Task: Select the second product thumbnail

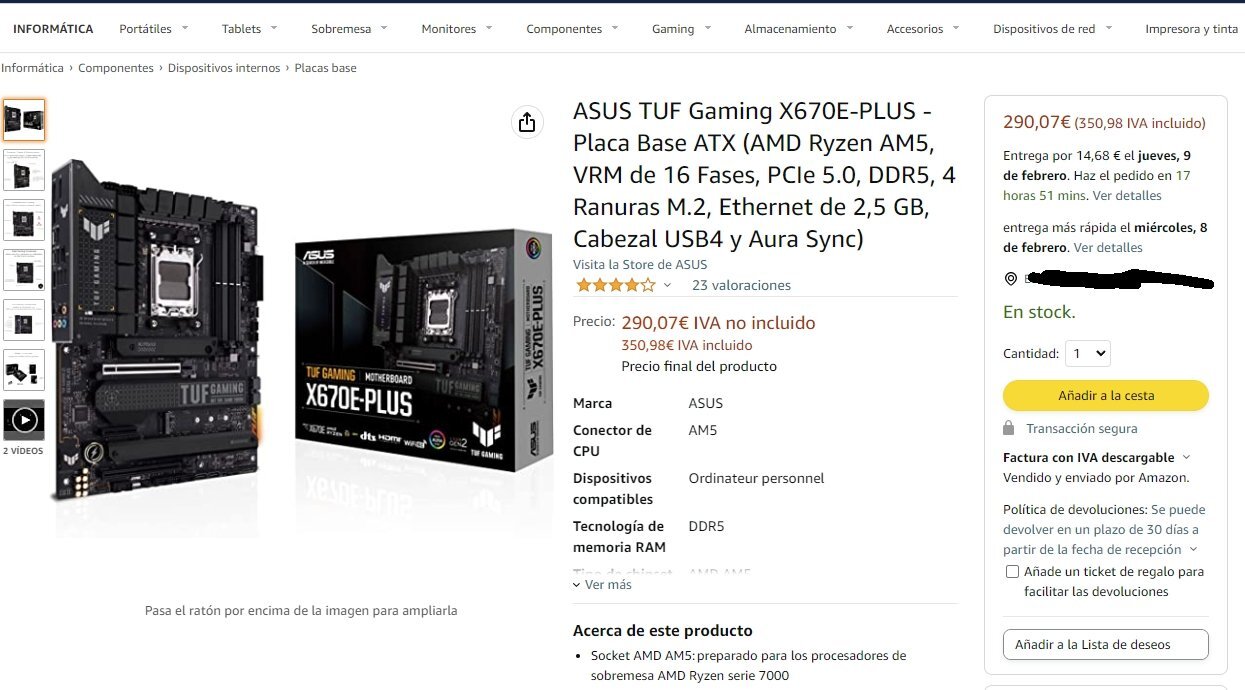Action: click(x=24, y=170)
